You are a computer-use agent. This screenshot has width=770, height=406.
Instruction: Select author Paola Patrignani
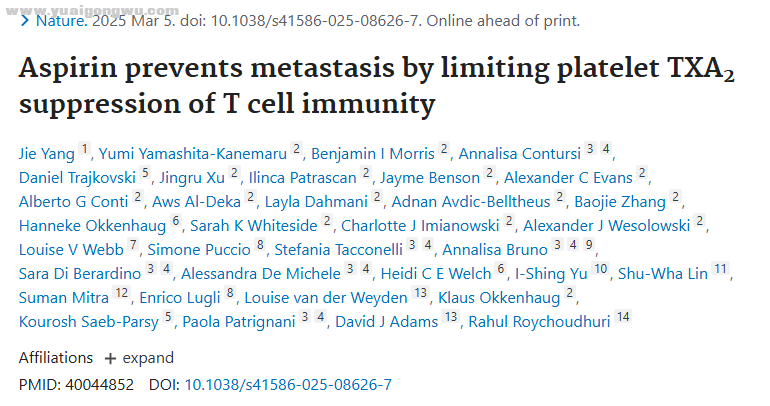click(239, 322)
